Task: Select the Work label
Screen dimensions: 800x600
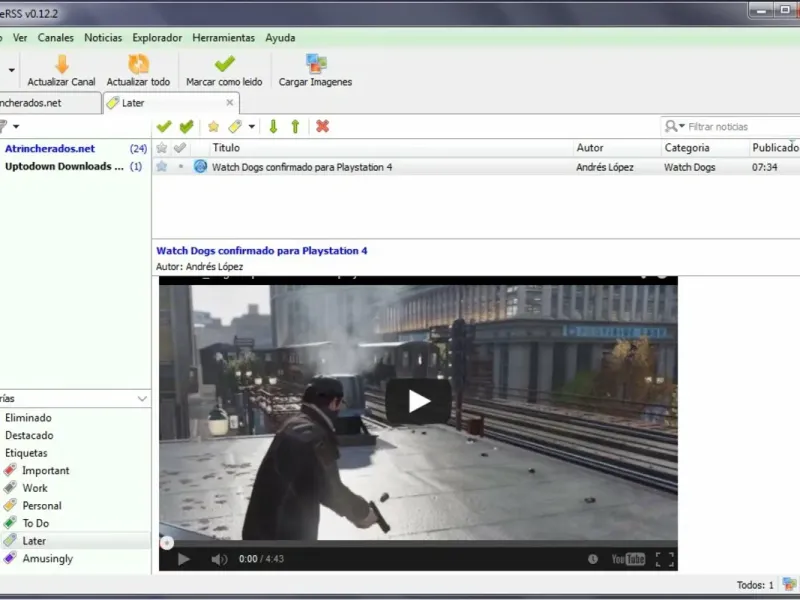Action: [x=35, y=488]
